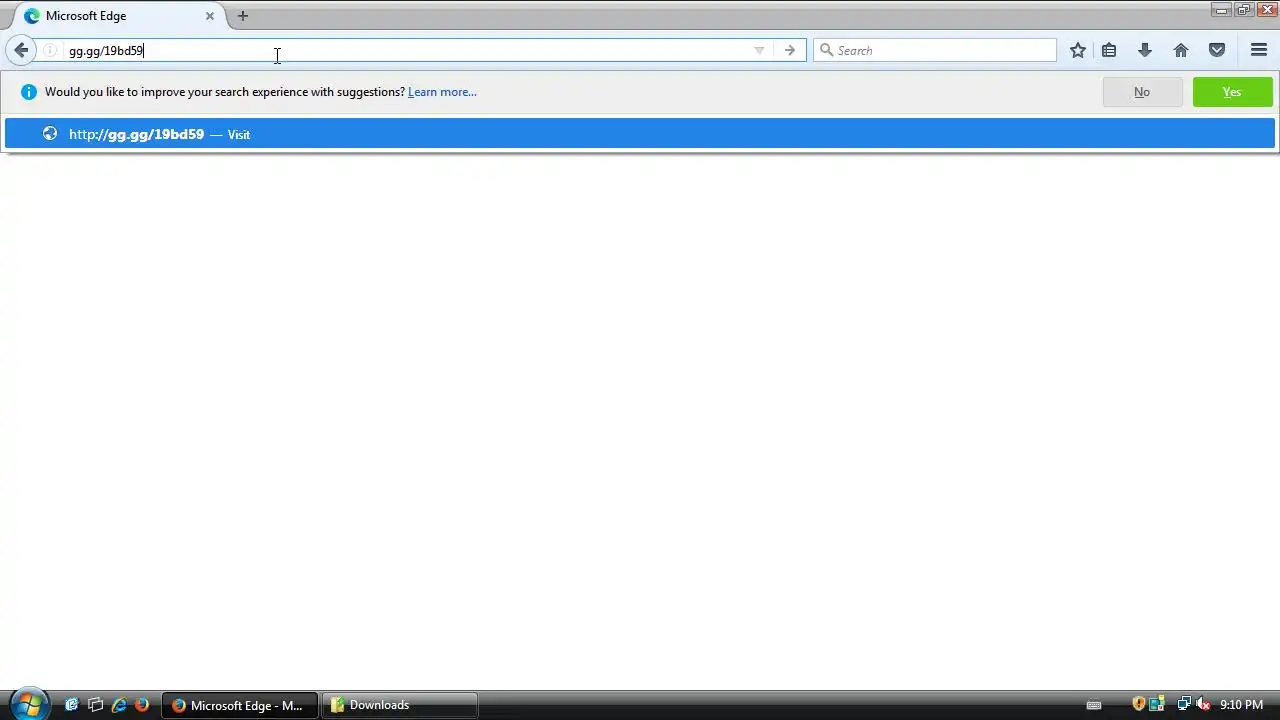Image resolution: width=1280 pixels, height=720 pixels.
Task: Click the muted volume tray icon
Action: click(1203, 705)
